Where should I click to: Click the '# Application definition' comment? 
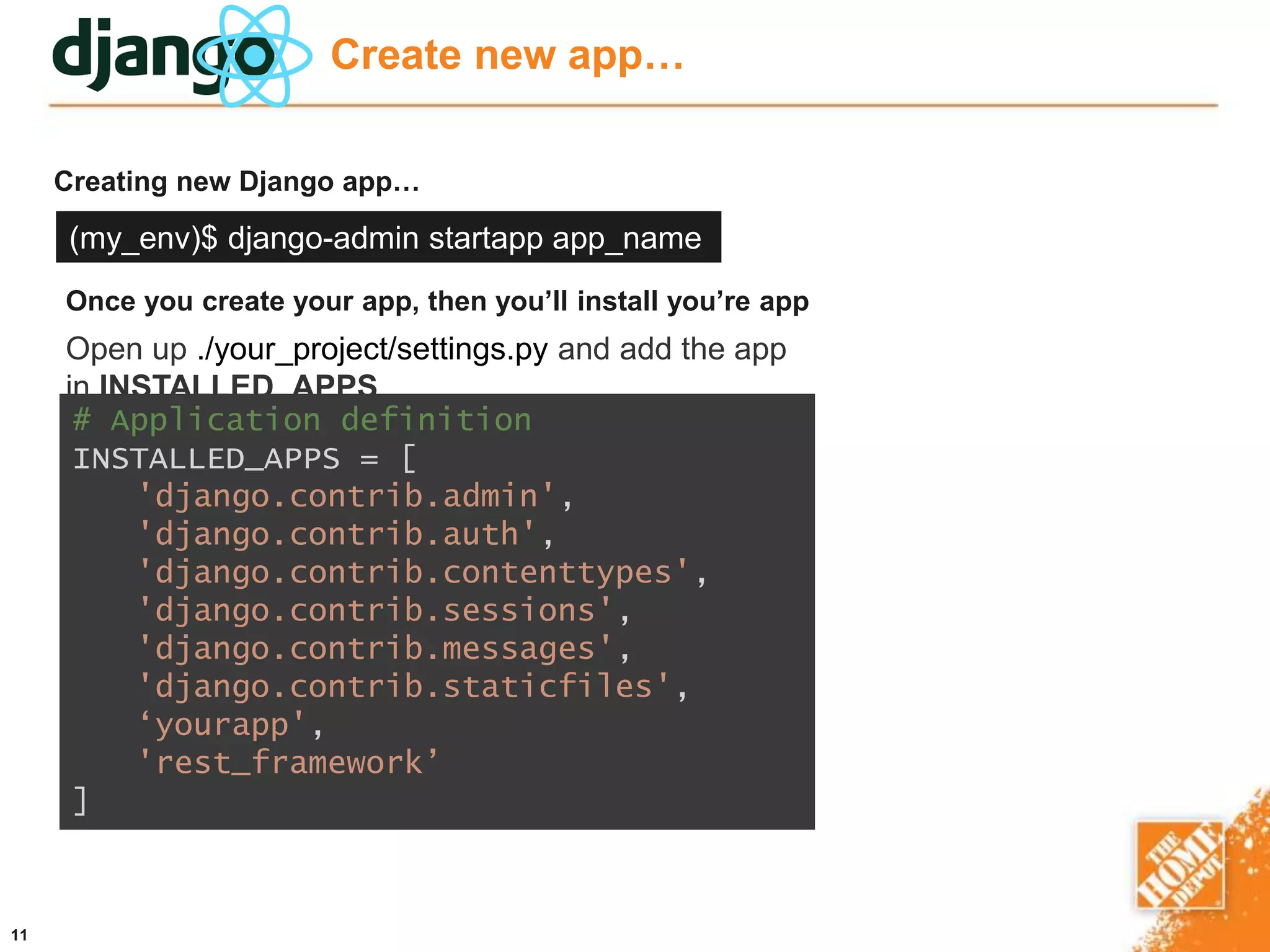click(302, 420)
